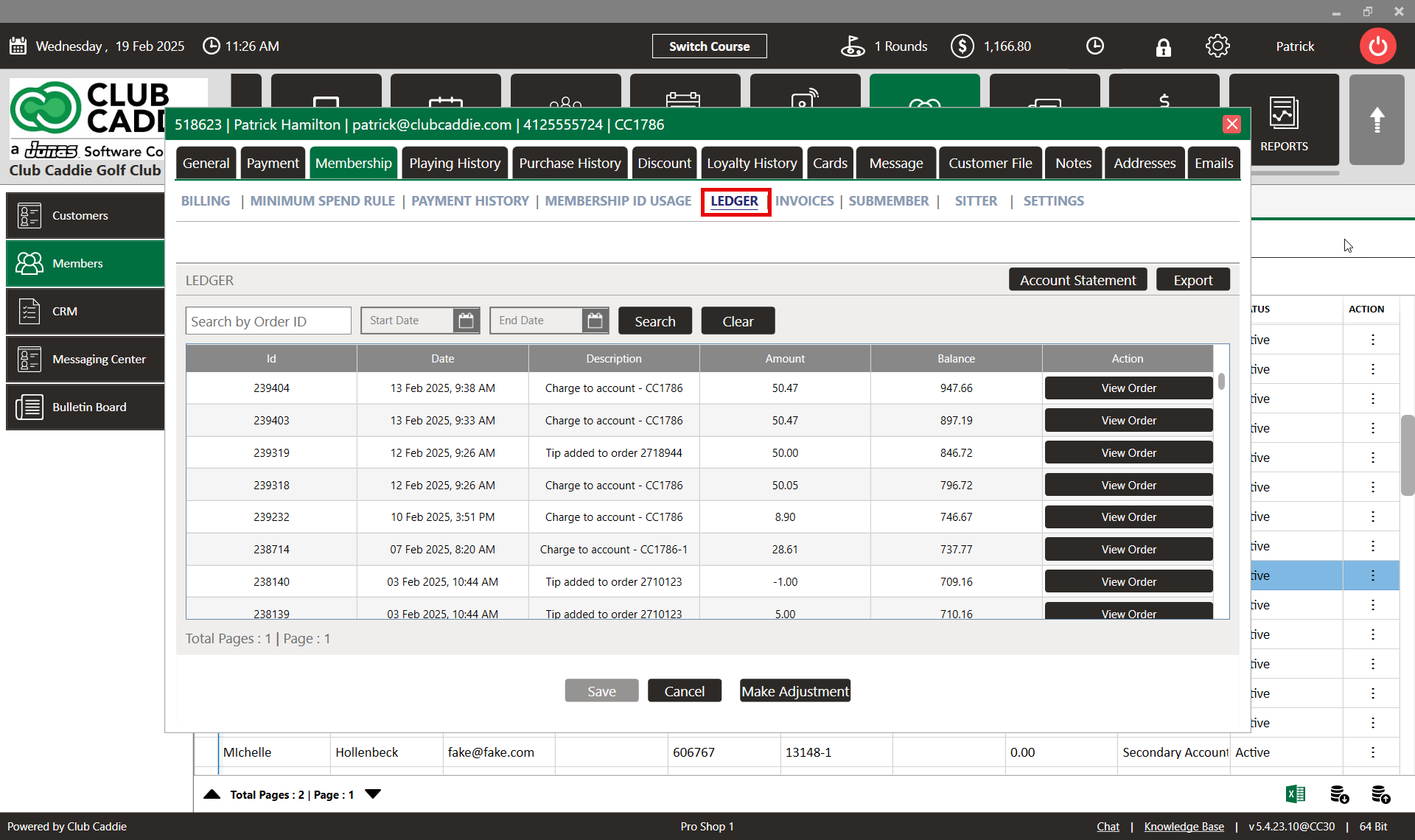This screenshot has width=1415, height=840.
Task: Open the Start Date calendar icon
Action: 466,321
